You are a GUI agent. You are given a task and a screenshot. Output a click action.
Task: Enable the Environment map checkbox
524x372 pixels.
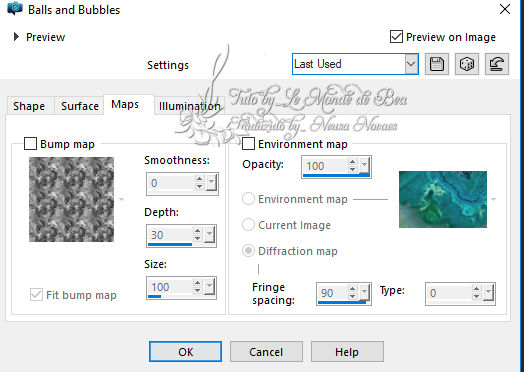pos(248,144)
